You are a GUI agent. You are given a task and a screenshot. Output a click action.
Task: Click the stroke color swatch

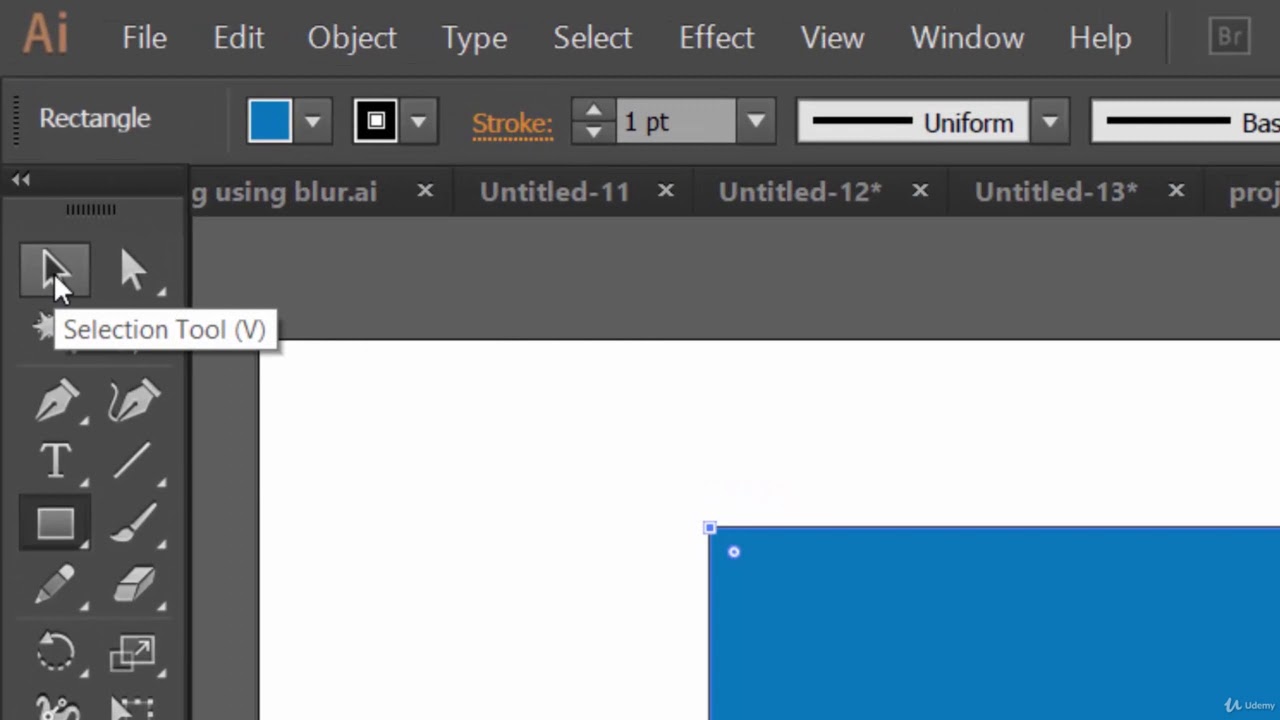[376, 122]
